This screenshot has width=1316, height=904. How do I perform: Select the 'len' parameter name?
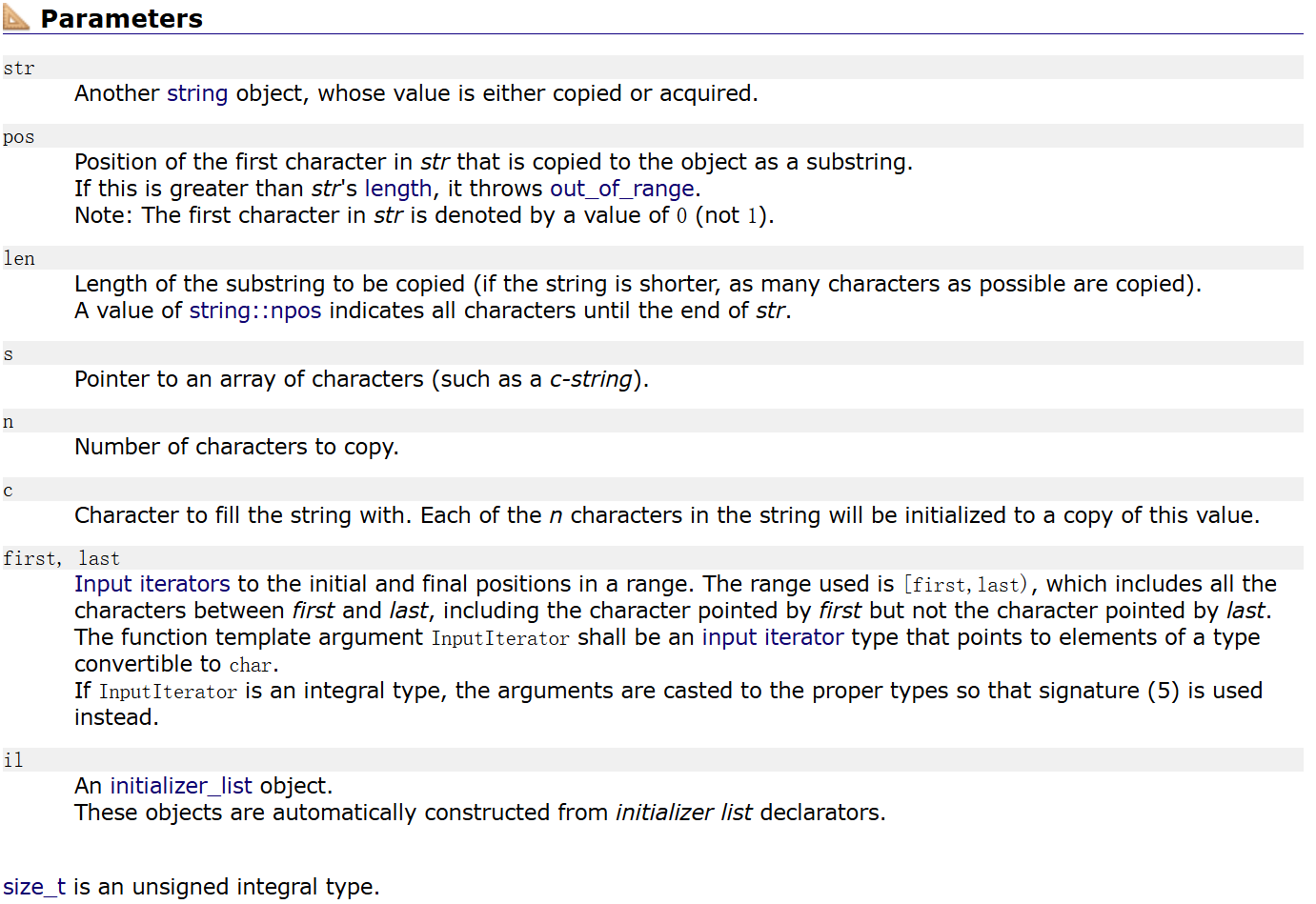click(x=19, y=259)
